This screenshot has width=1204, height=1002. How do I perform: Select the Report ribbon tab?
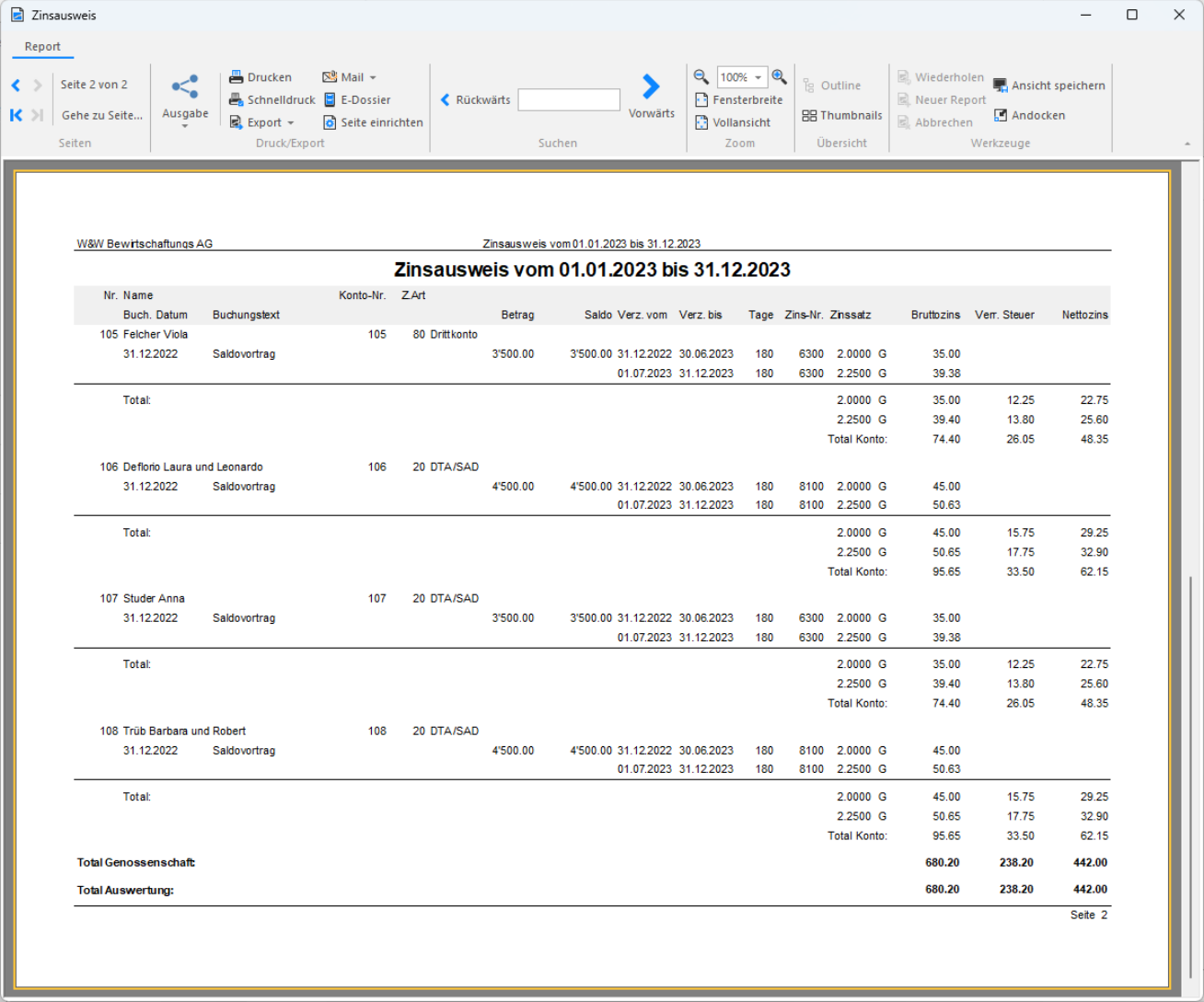pos(42,46)
